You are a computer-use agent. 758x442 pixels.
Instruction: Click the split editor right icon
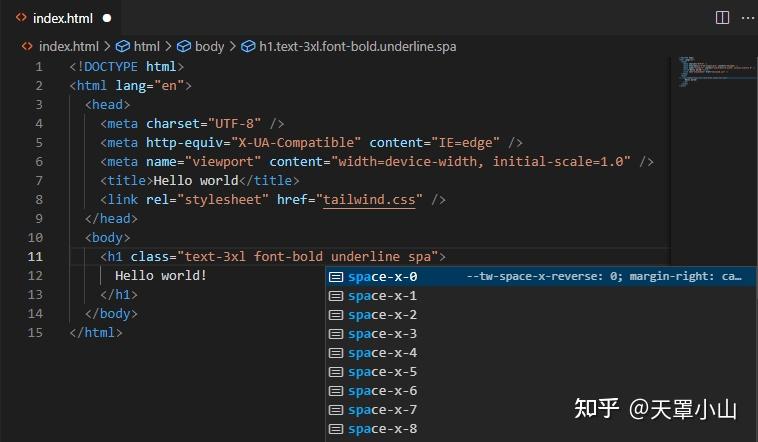[722, 18]
